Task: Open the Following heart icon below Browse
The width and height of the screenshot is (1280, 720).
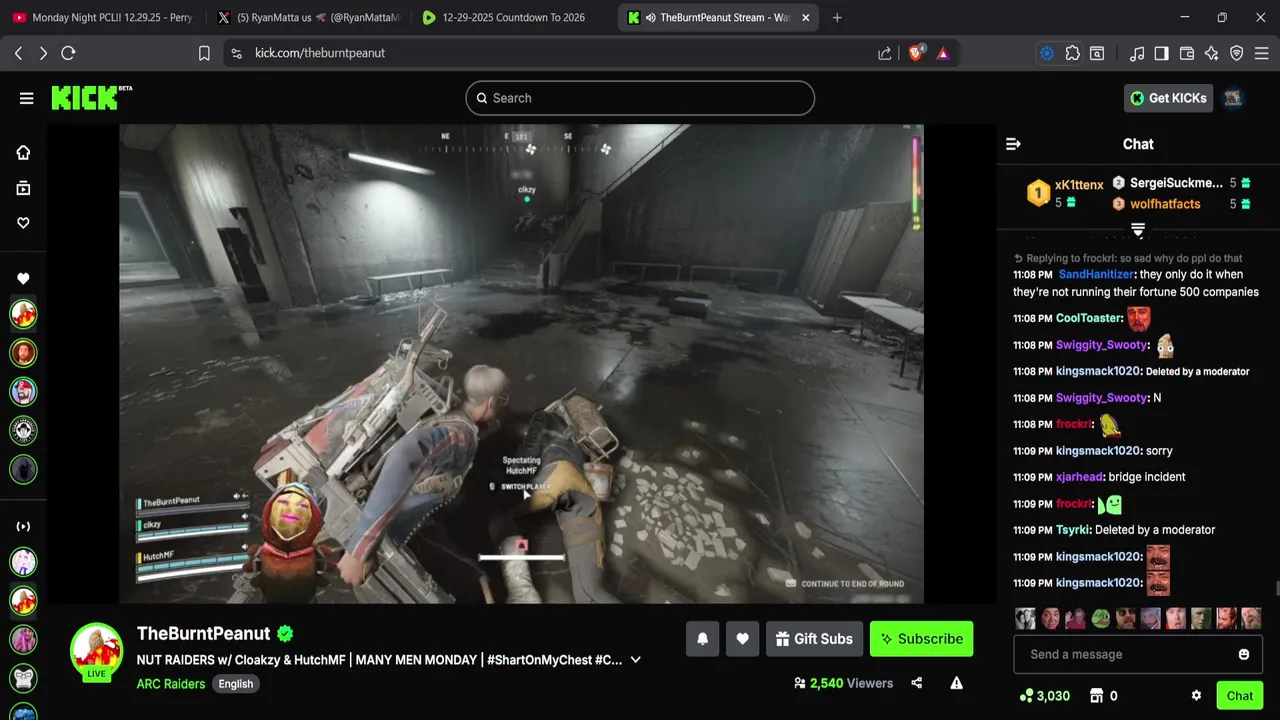Action: click(x=23, y=223)
